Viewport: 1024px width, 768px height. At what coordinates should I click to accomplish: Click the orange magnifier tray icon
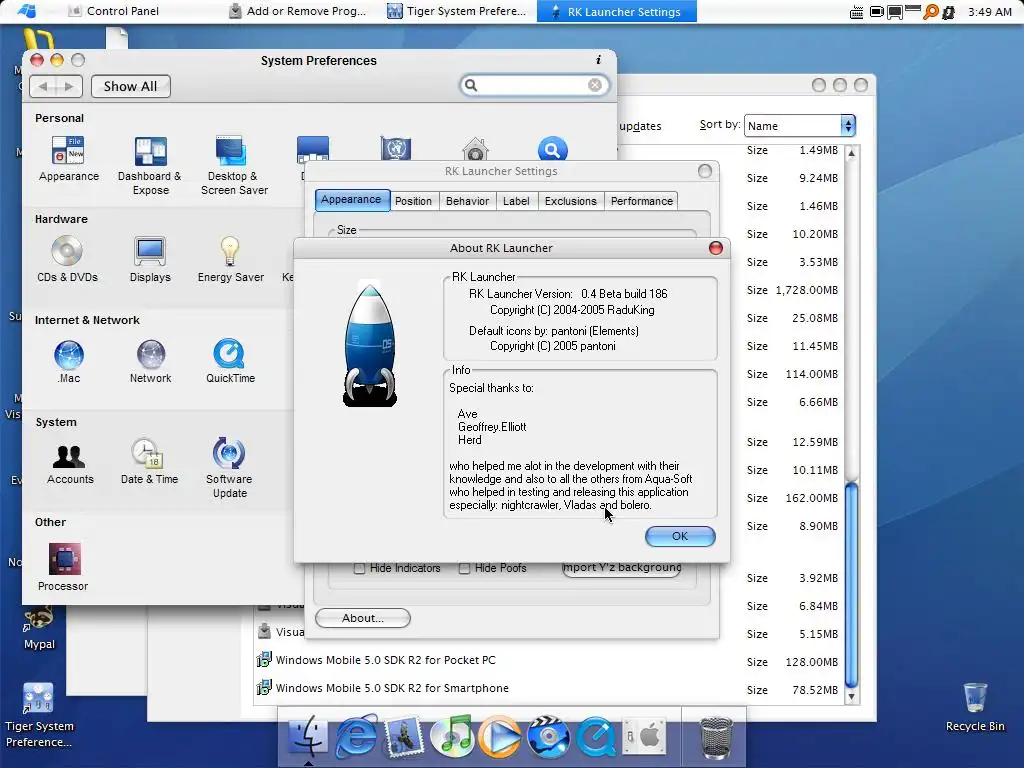(931, 12)
